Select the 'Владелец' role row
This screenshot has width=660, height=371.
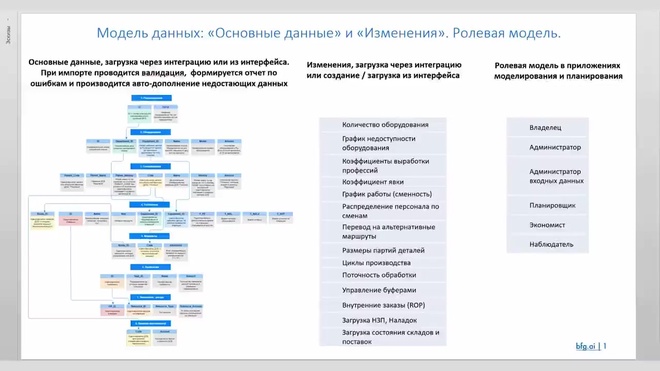[547, 128]
